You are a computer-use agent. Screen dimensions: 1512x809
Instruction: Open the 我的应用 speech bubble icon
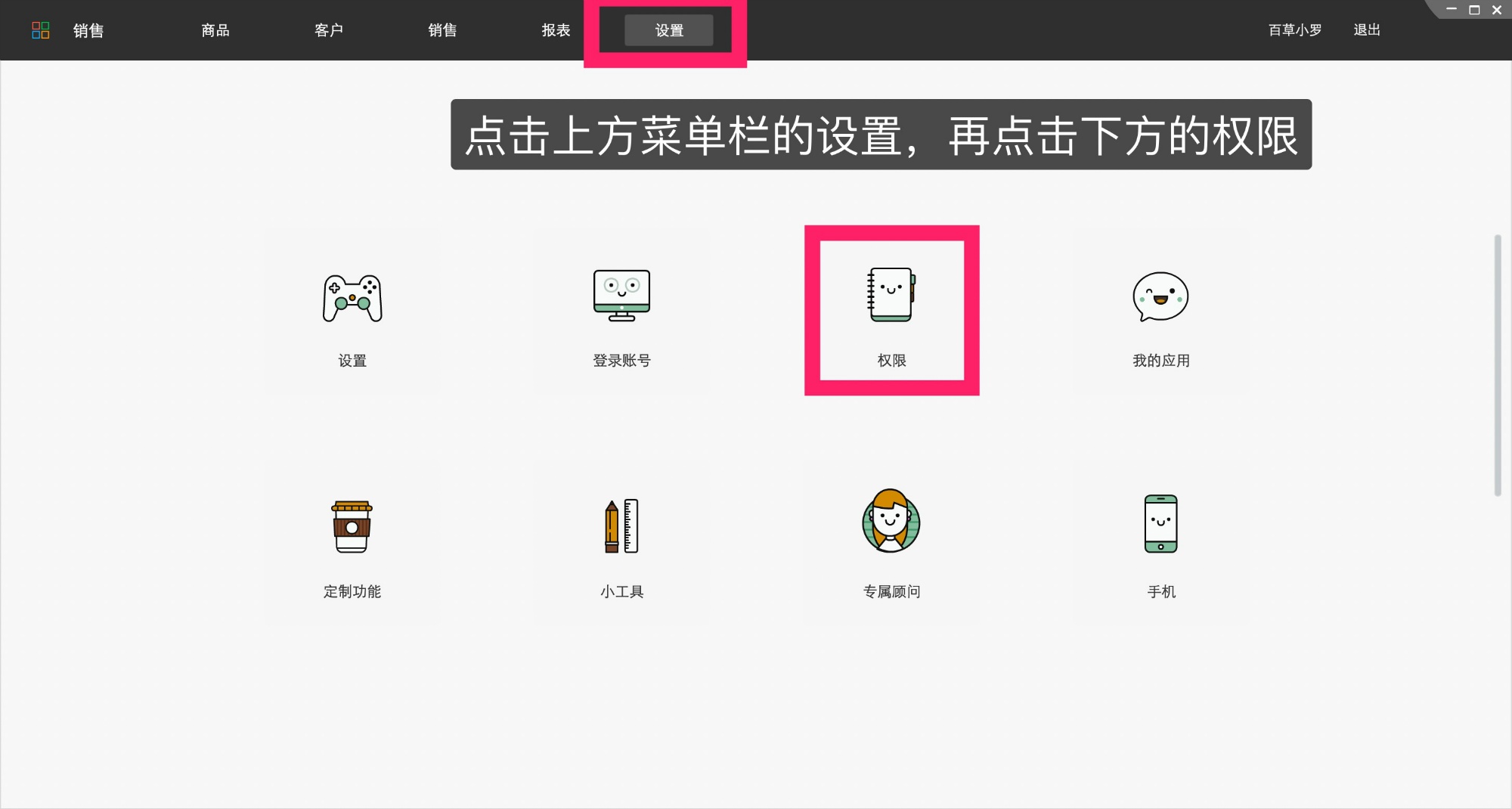pyautogui.click(x=1160, y=296)
